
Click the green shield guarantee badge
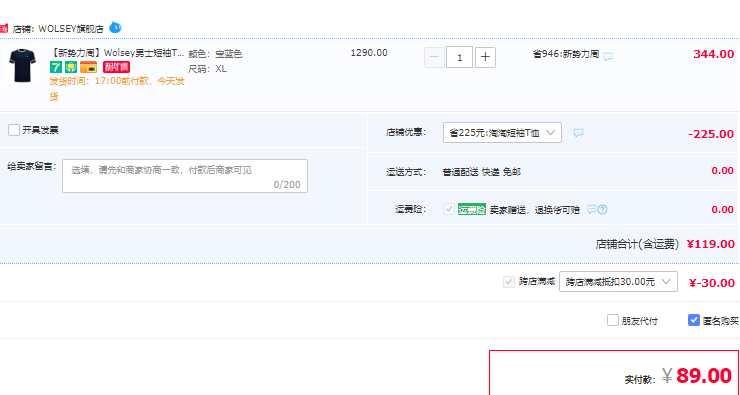(x=71, y=67)
